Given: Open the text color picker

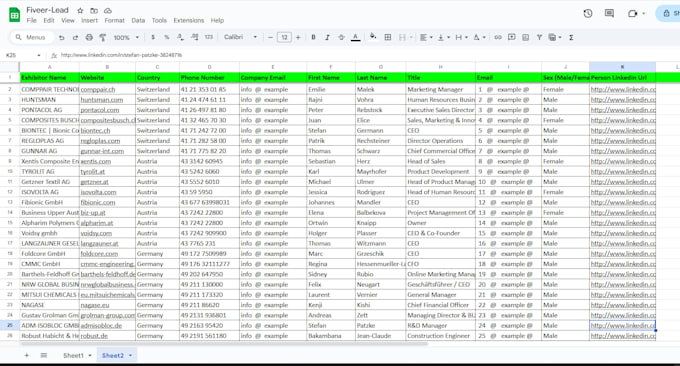Looking at the screenshot, I should click(x=356, y=38).
